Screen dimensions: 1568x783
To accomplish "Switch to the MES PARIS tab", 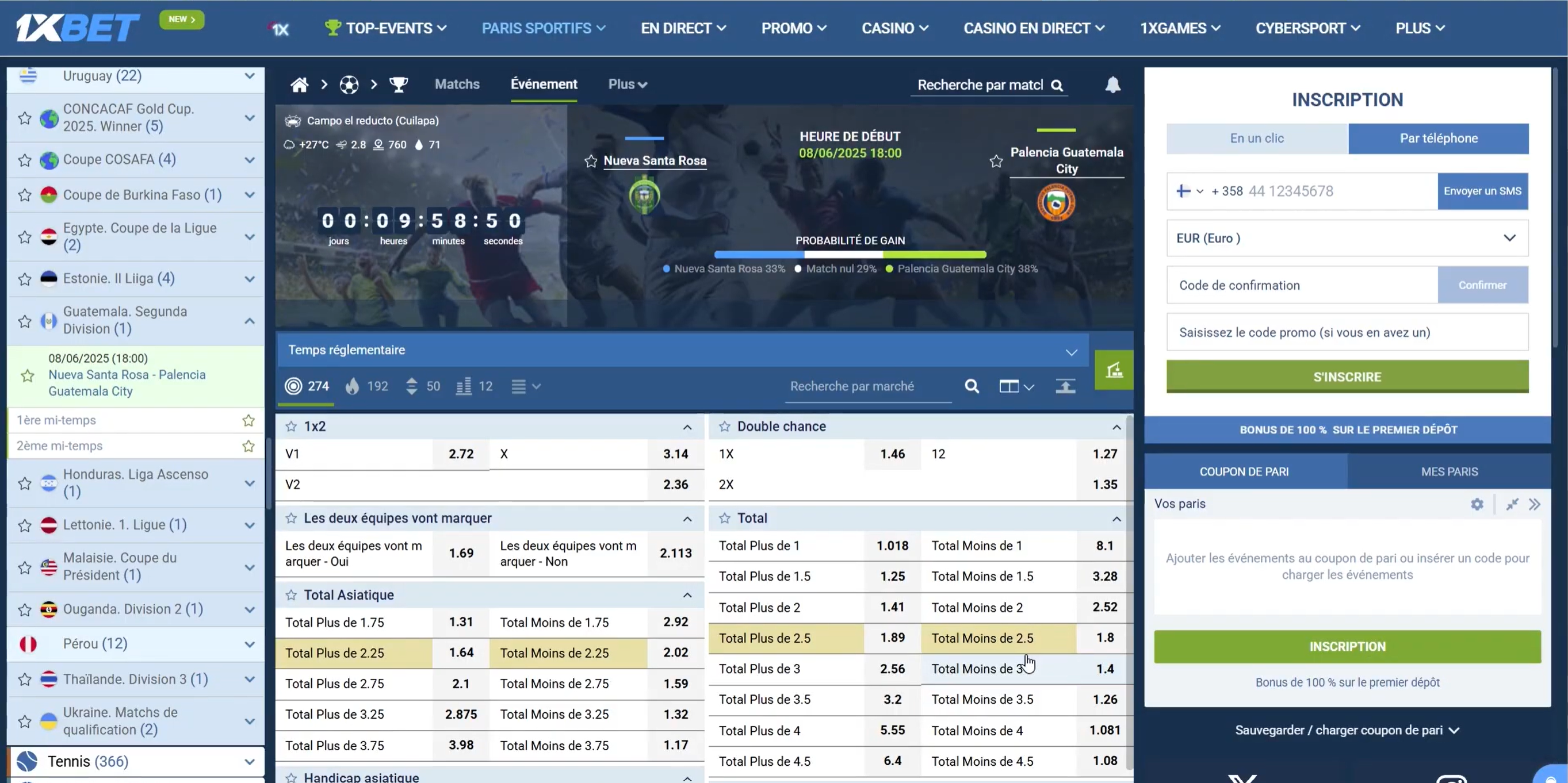I will (1449, 471).
